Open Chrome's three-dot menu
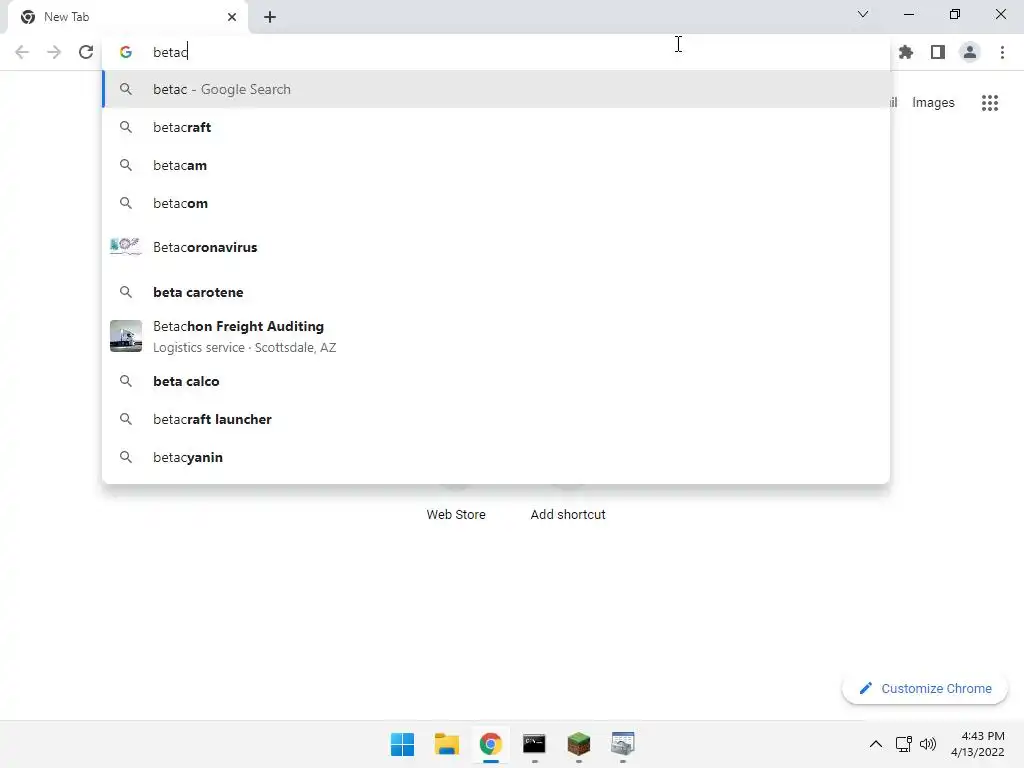1024x768 pixels. click(x=1002, y=52)
